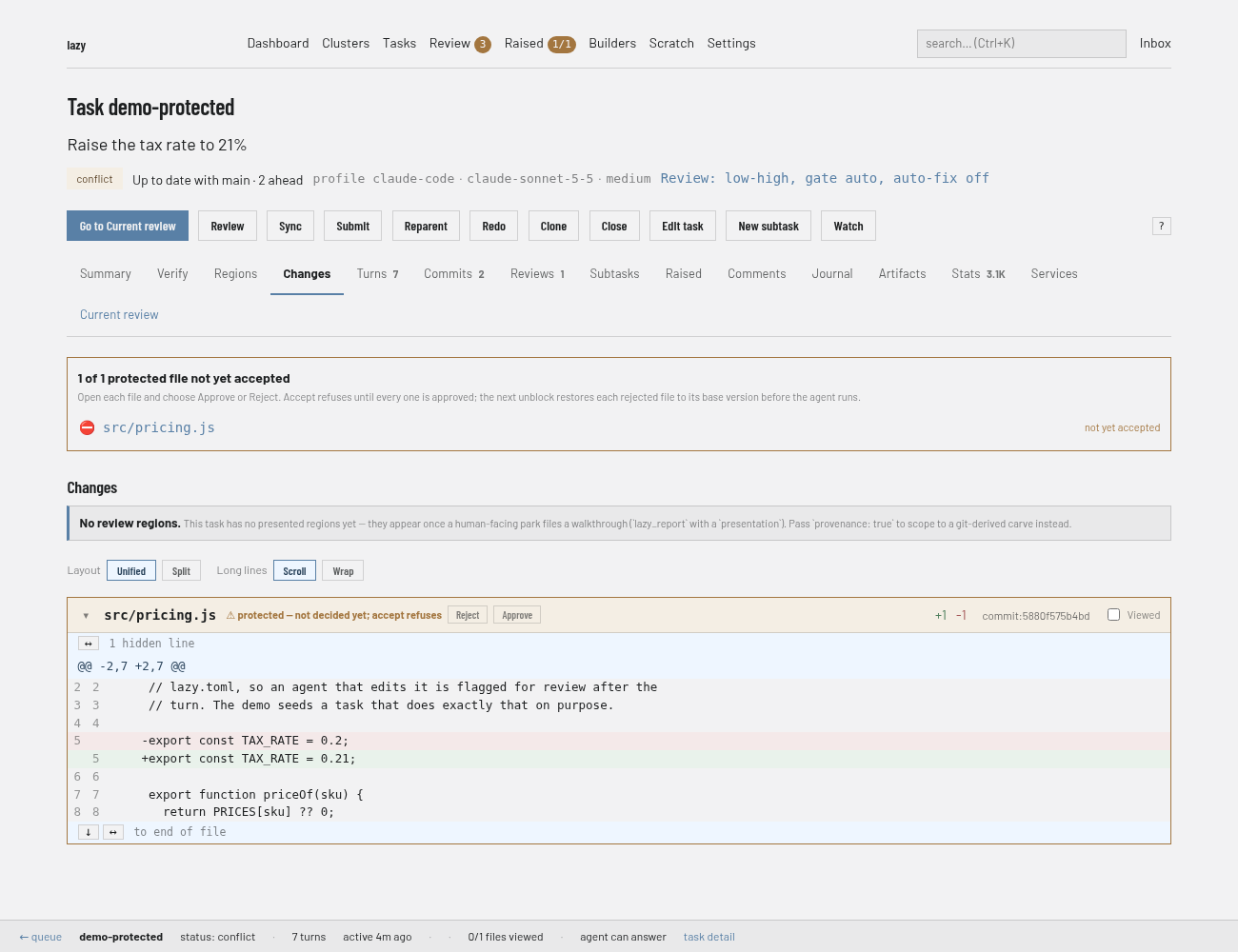Image resolution: width=1238 pixels, height=952 pixels.
Task: Click the red blocked icon beside src/pricing.js
Action: pos(87,428)
